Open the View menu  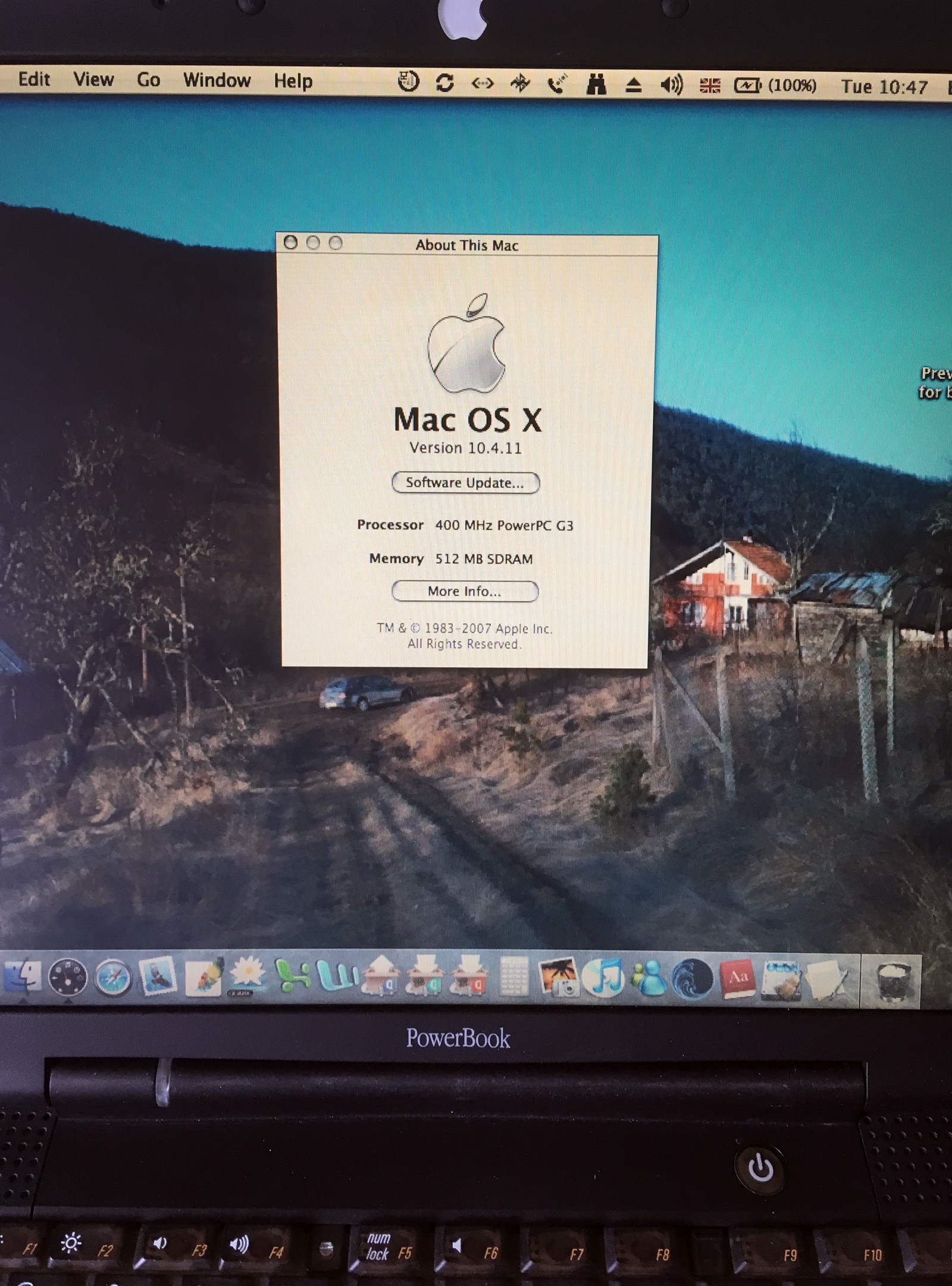tap(93, 79)
